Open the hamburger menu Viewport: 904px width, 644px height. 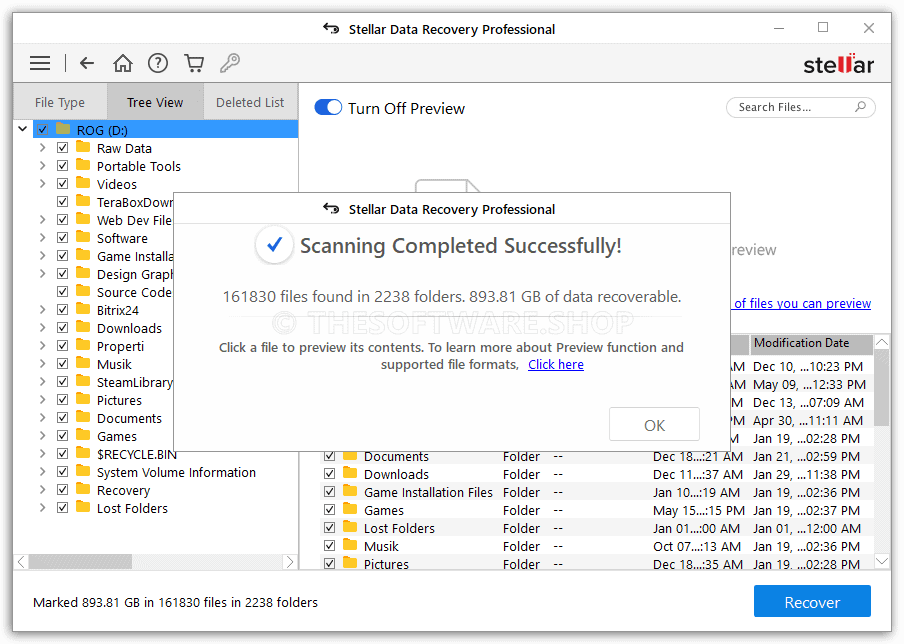pyautogui.click(x=40, y=63)
